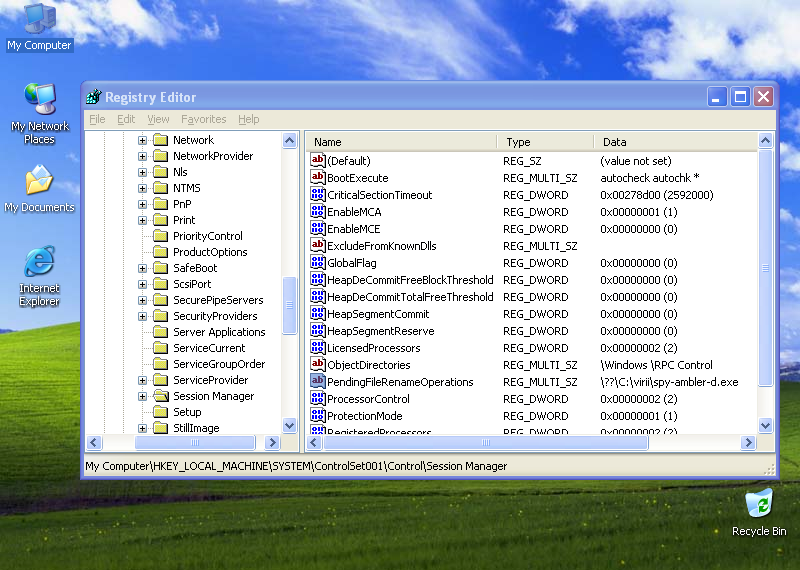Expand the PnP key
800x570 pixels.
142,204
